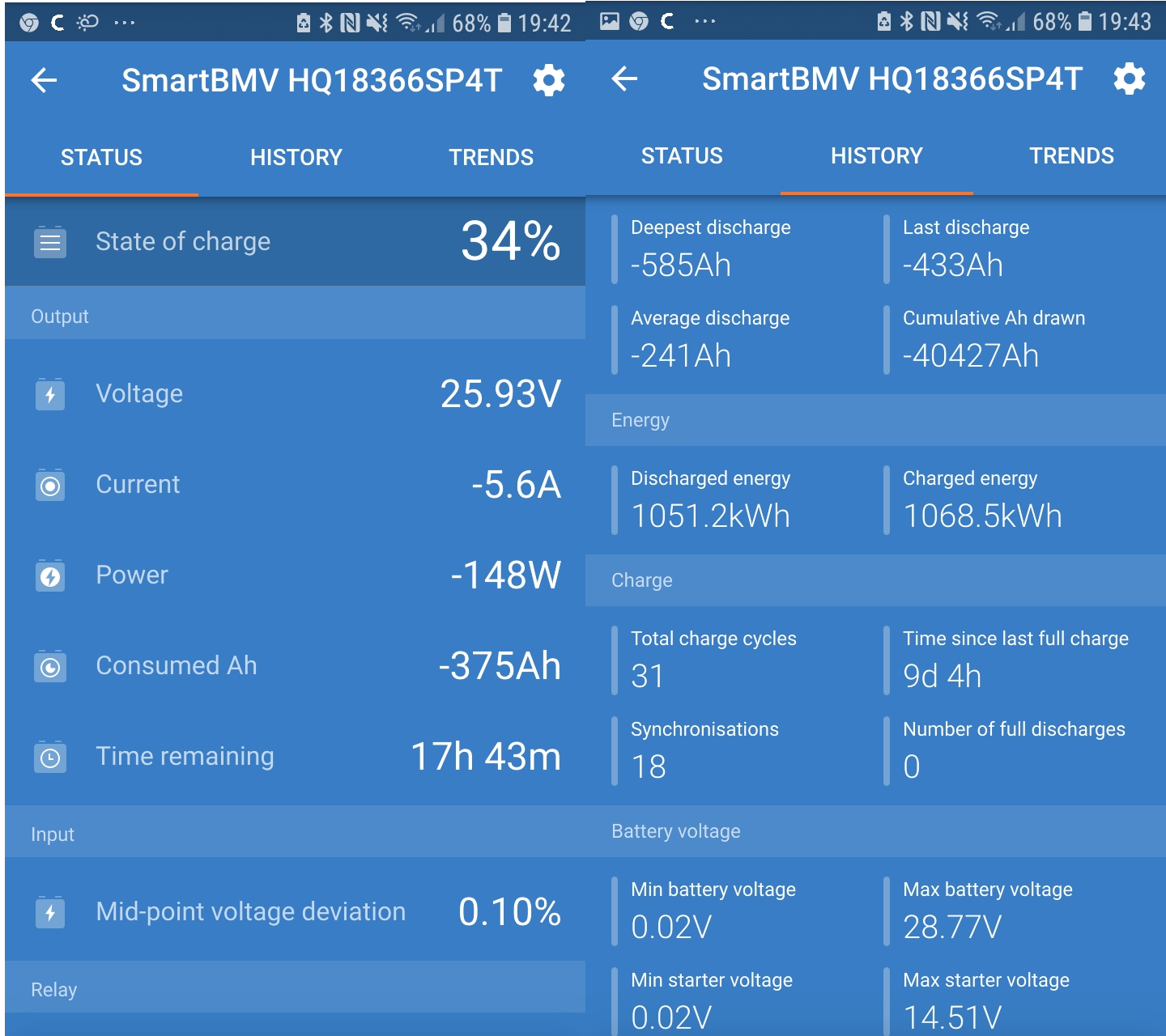This screenshot has height=1036, width=1166.
Task: Tap the SmartBMV title on the left screen
Action: click(312, 80)
